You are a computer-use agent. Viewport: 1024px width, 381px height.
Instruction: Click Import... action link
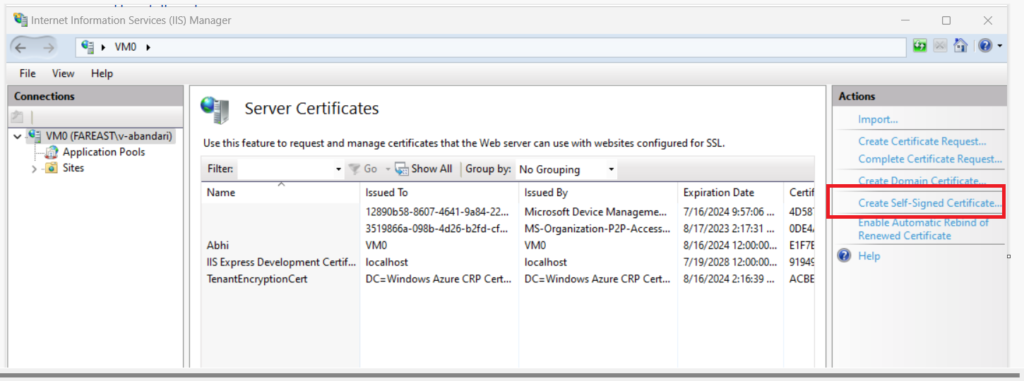tap(878, 120)
